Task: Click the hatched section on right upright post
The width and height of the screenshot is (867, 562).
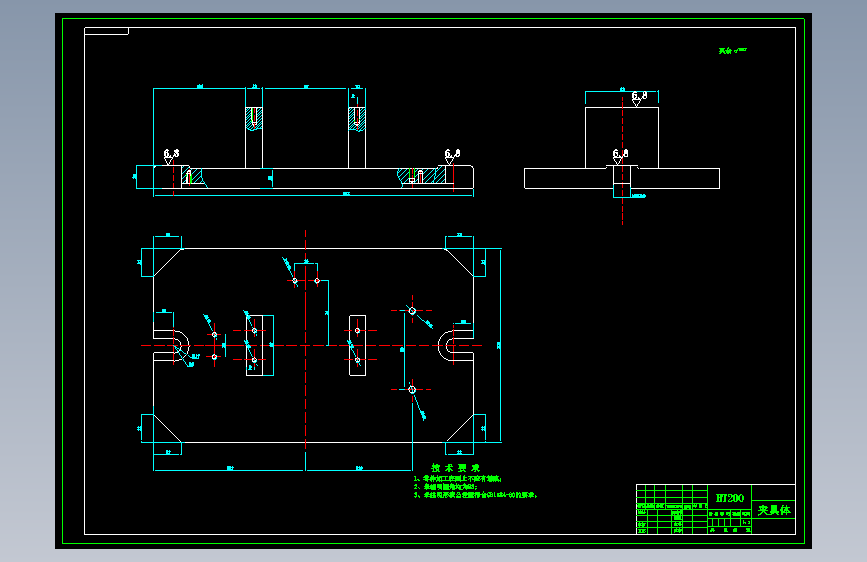Action: 357,119
